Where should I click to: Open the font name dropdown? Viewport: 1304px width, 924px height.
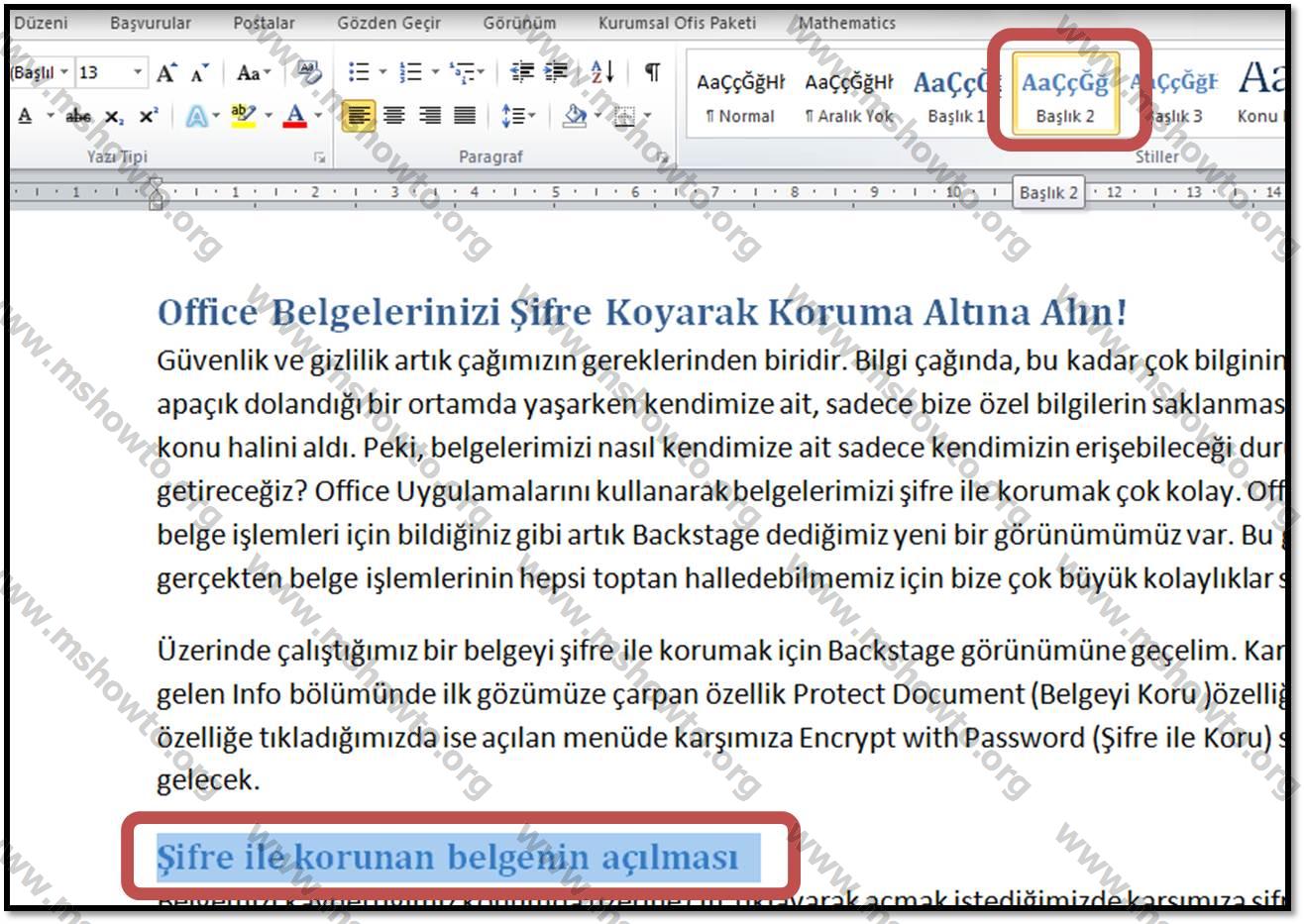pyautogui.click(x=64, y=72)
